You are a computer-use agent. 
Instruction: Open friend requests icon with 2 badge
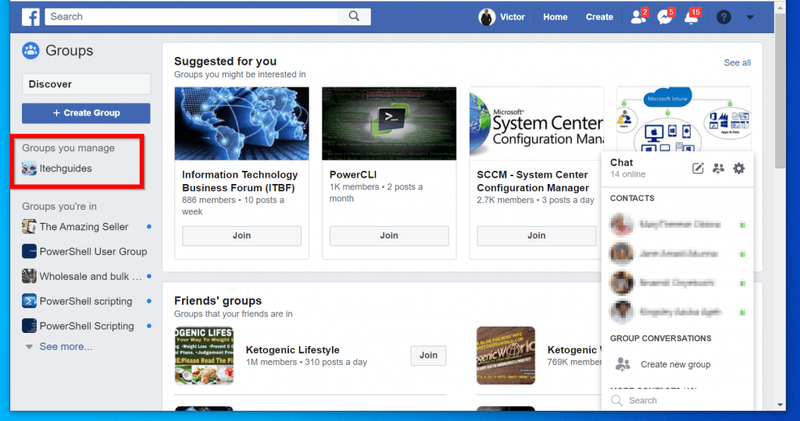pos(638,17)
